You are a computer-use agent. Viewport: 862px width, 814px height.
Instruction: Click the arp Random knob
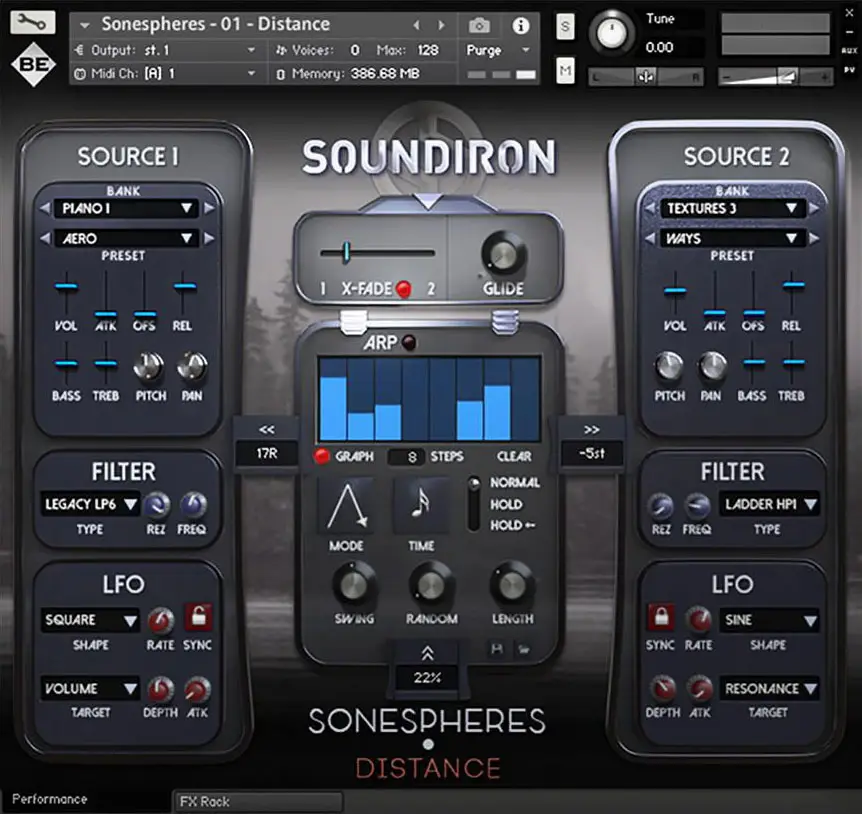[431, 585]
